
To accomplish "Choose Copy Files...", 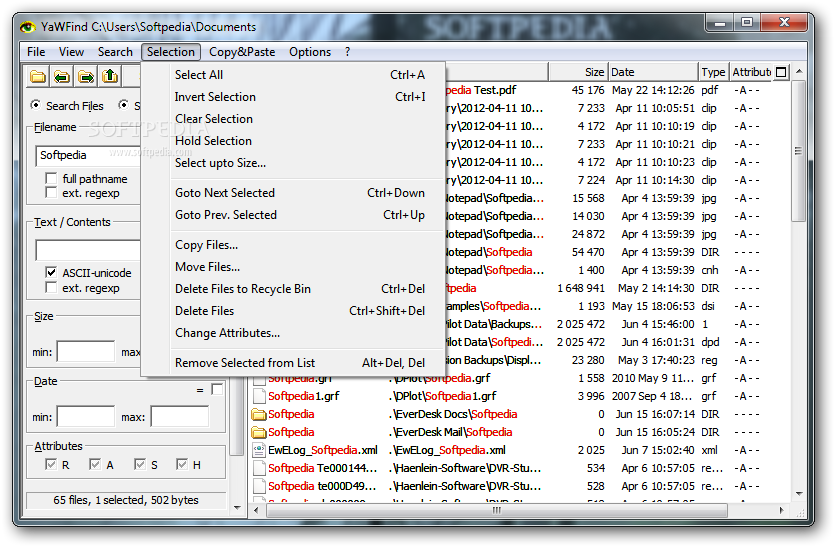I will click(293, 245).
